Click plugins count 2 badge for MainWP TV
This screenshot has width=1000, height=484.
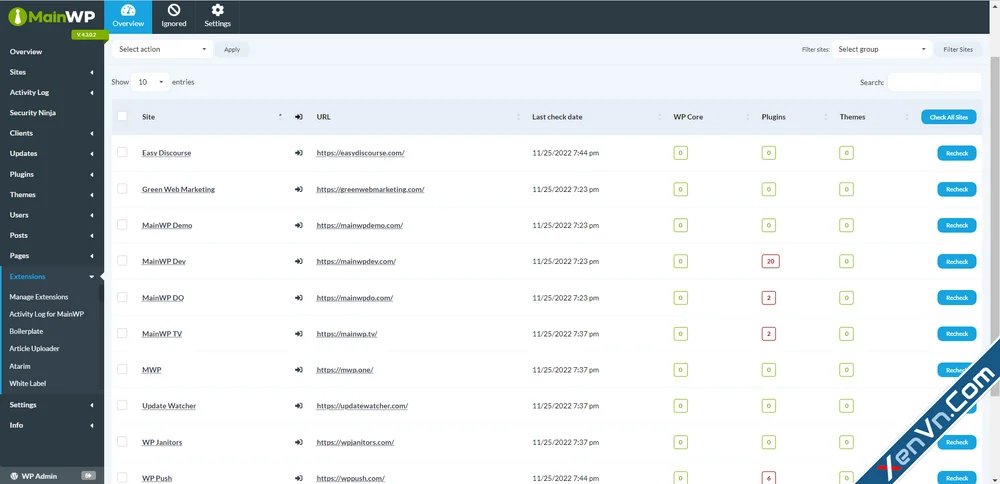click(x=768, y=334)
